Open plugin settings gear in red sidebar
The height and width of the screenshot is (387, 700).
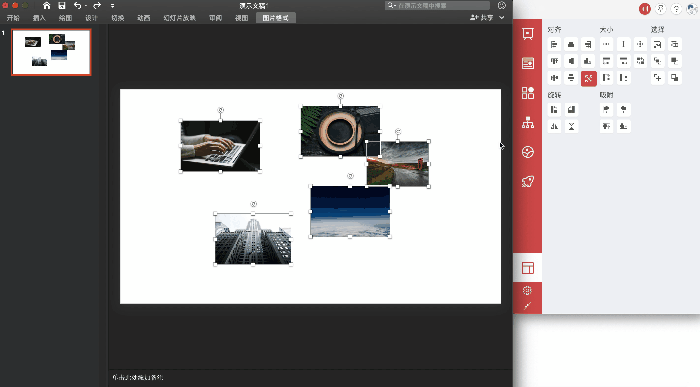[x=527, y=291]
